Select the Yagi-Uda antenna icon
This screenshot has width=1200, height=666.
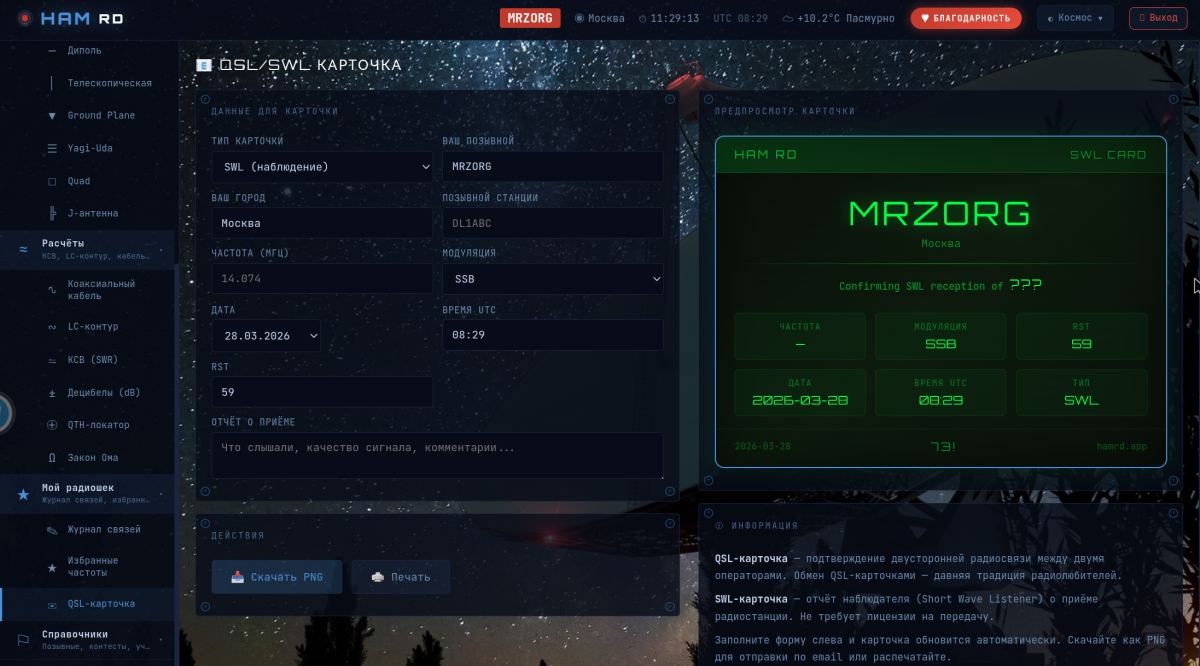(52, 148)
